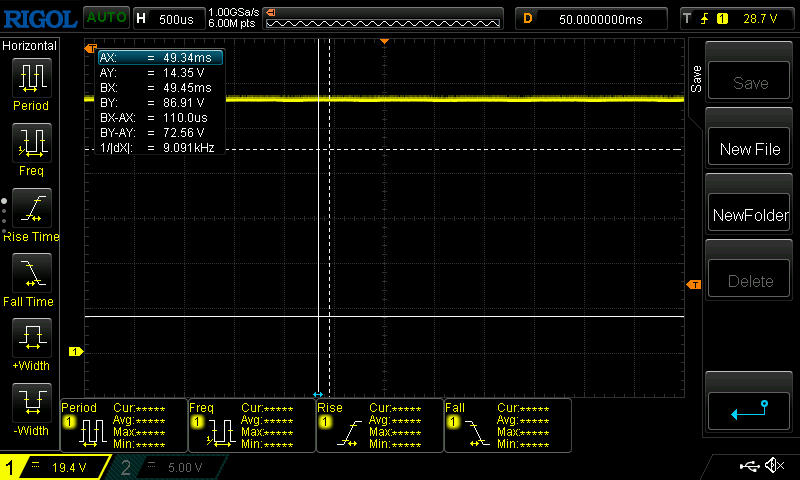Viewport: 800px width, 480px height.
Task: Click the USB status icon
Action: pos(749,465)
